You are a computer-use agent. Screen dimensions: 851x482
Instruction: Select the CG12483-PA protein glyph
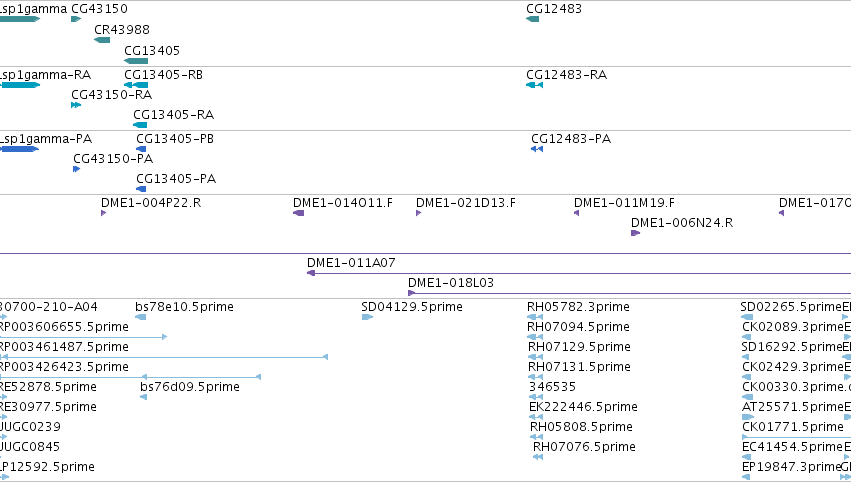point(537,149)
